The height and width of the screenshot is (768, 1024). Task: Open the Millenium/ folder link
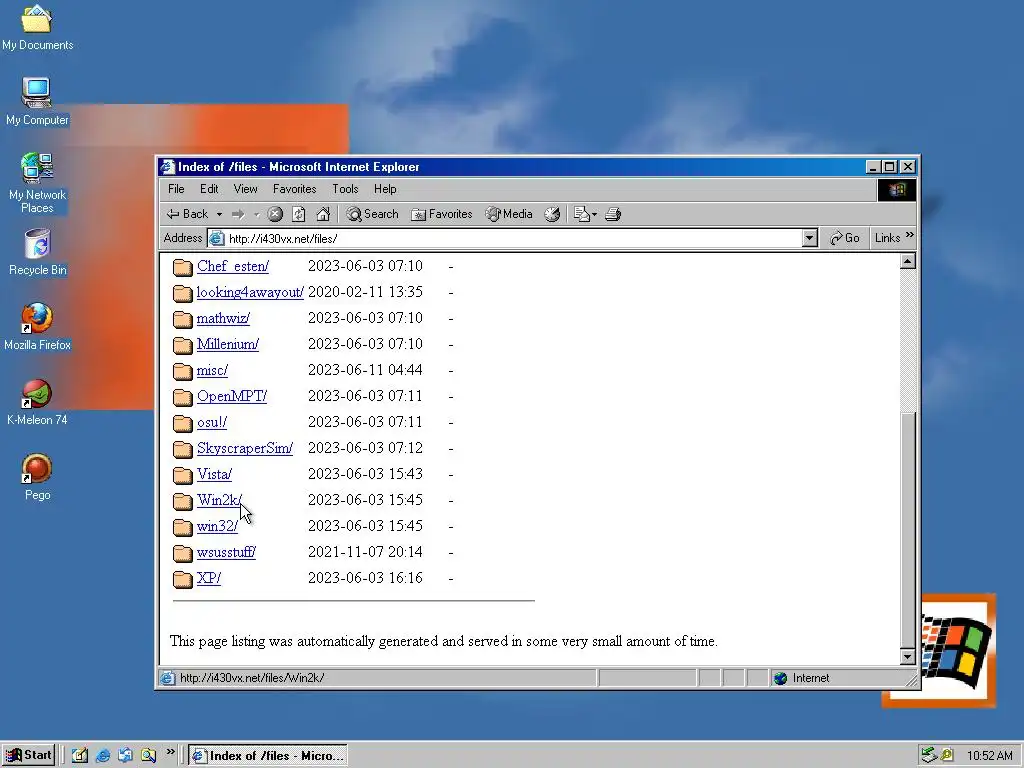tap(227, 344)
